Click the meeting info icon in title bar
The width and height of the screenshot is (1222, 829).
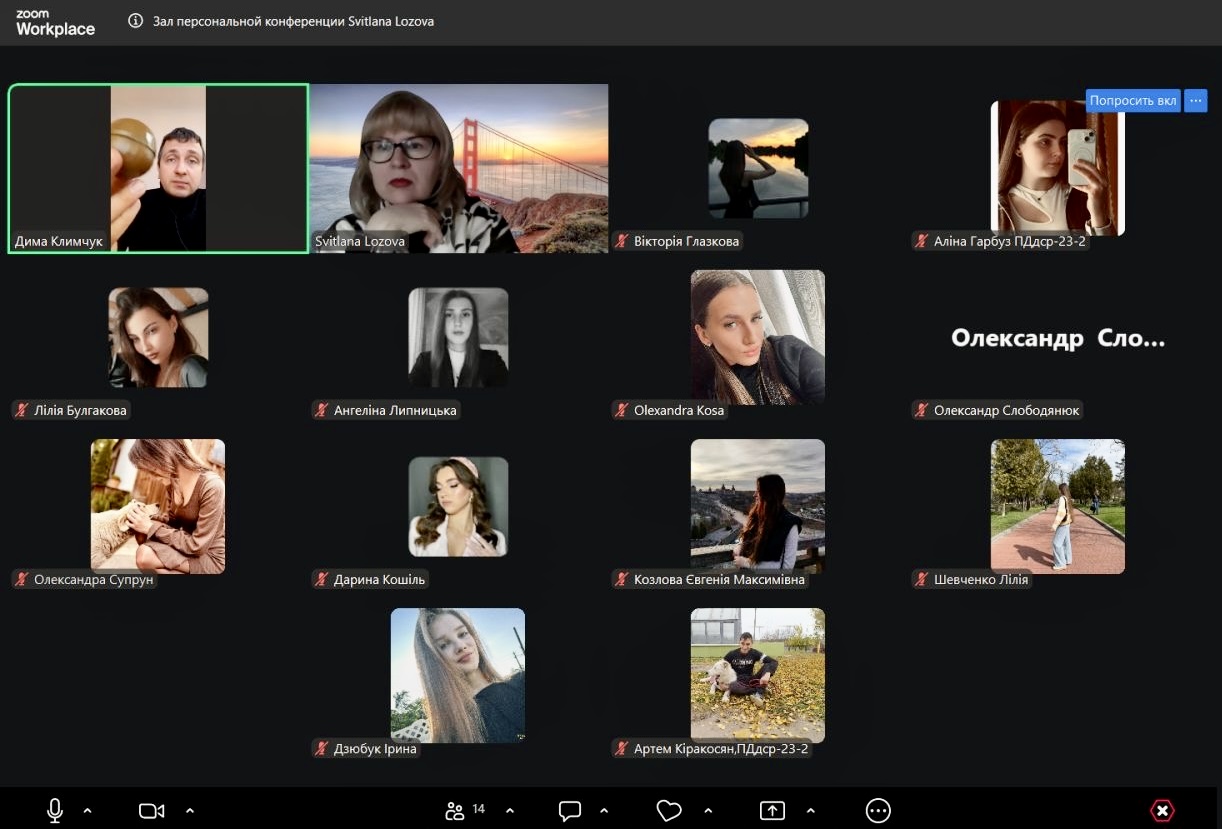point(136,21)
